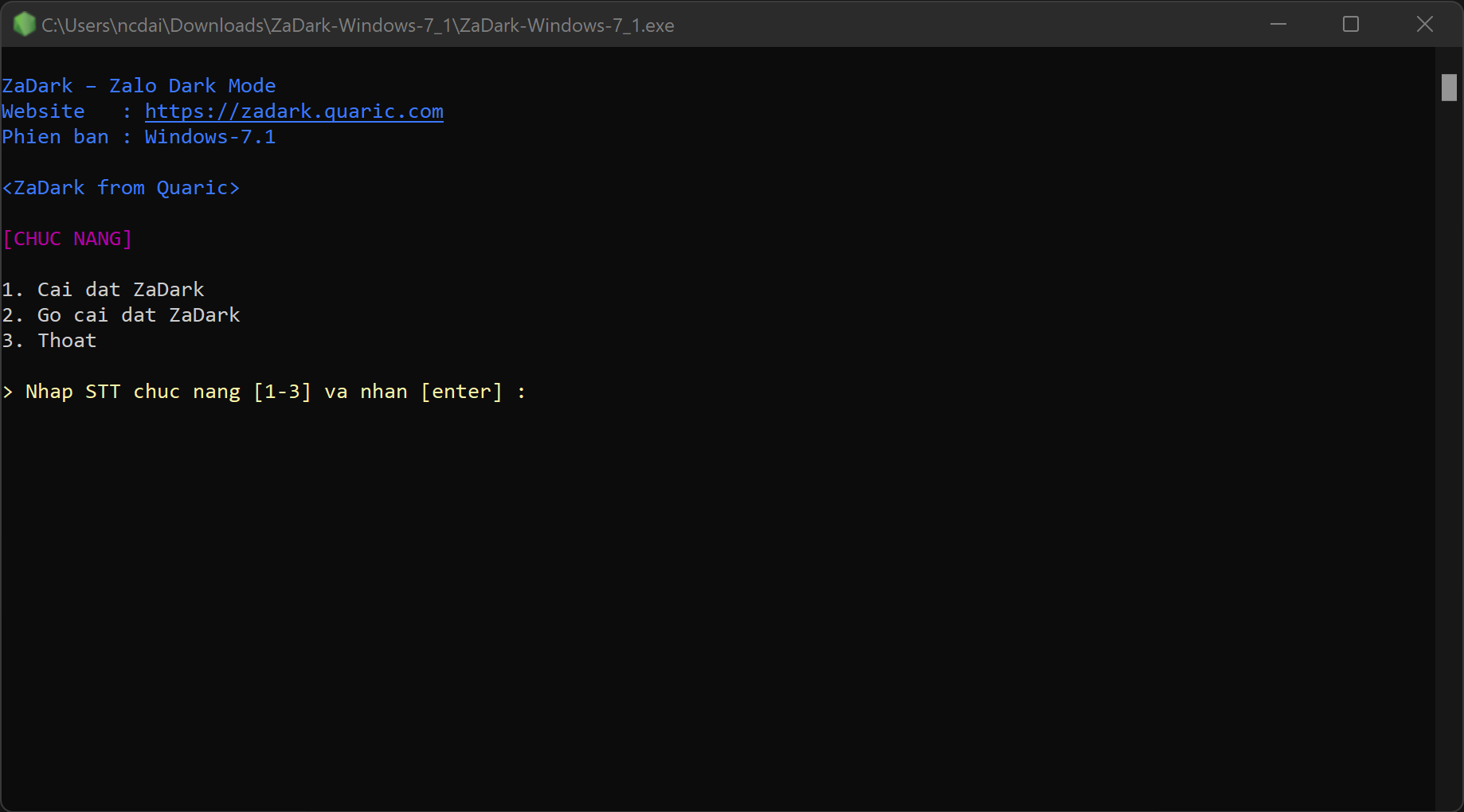Viewport: 1464px width, 812px height.
Task: Close the ZaDark console window
Action: [x=1425, y=25]
